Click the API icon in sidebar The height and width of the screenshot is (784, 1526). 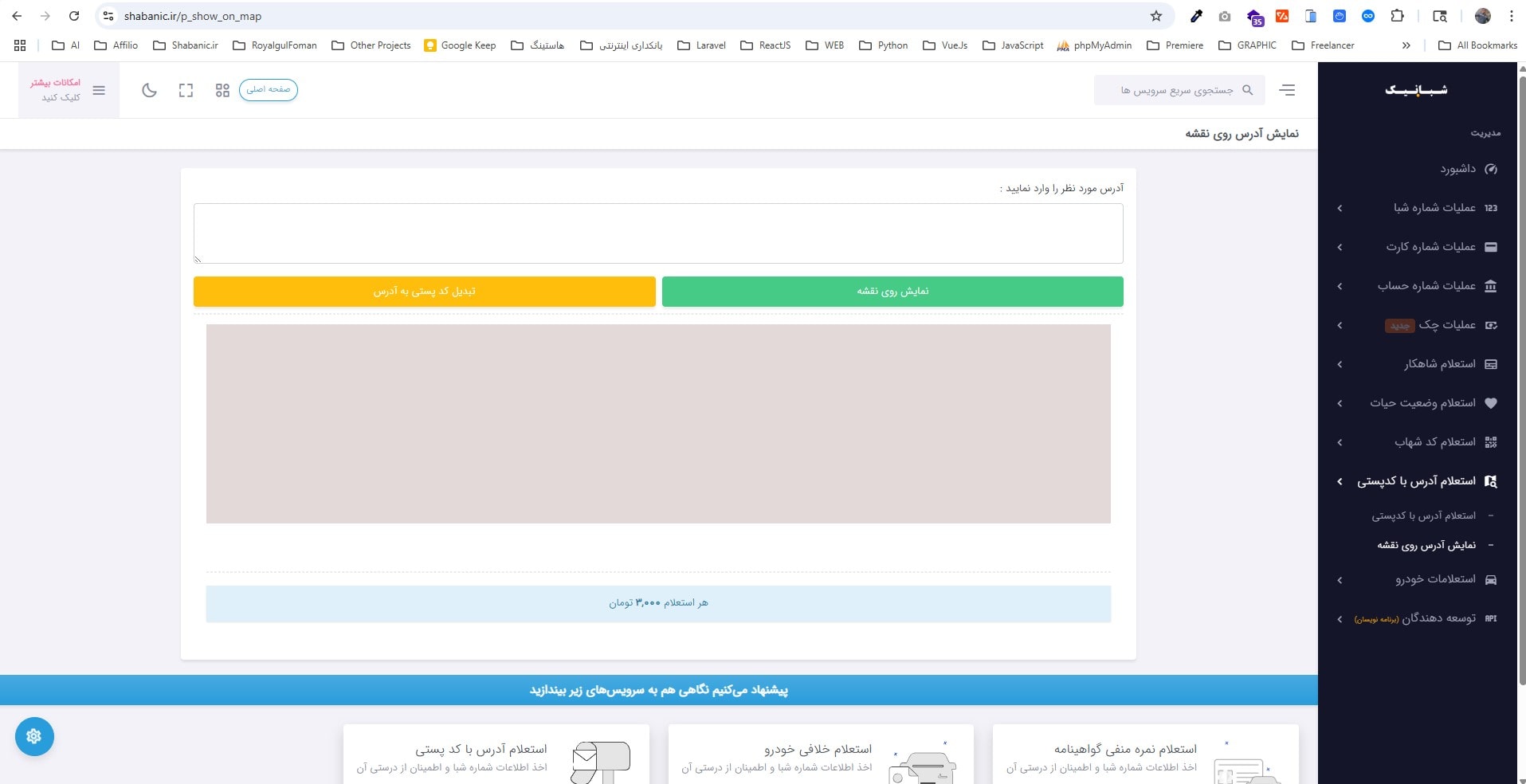[1491, 618]
